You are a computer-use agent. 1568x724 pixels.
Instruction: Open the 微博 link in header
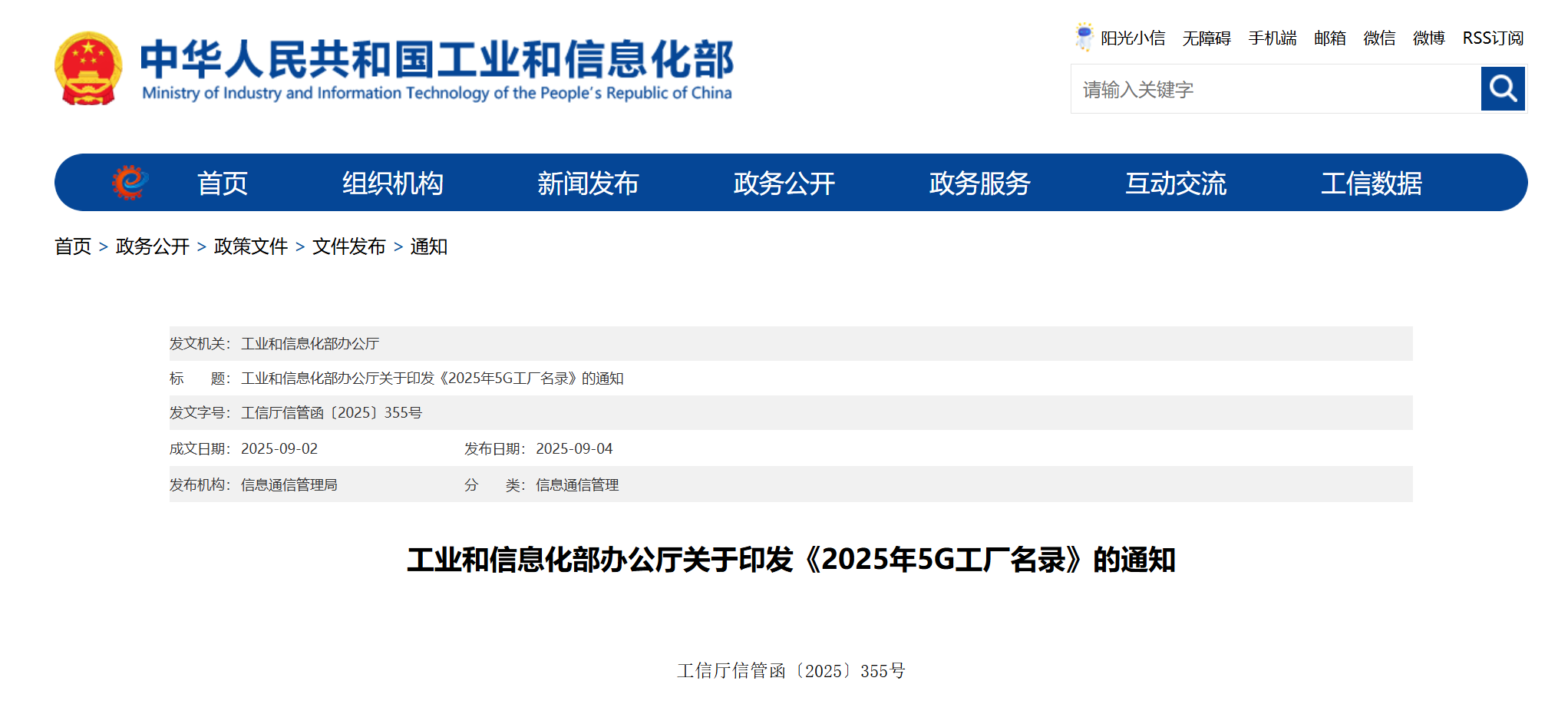(x=1428, y=38)
